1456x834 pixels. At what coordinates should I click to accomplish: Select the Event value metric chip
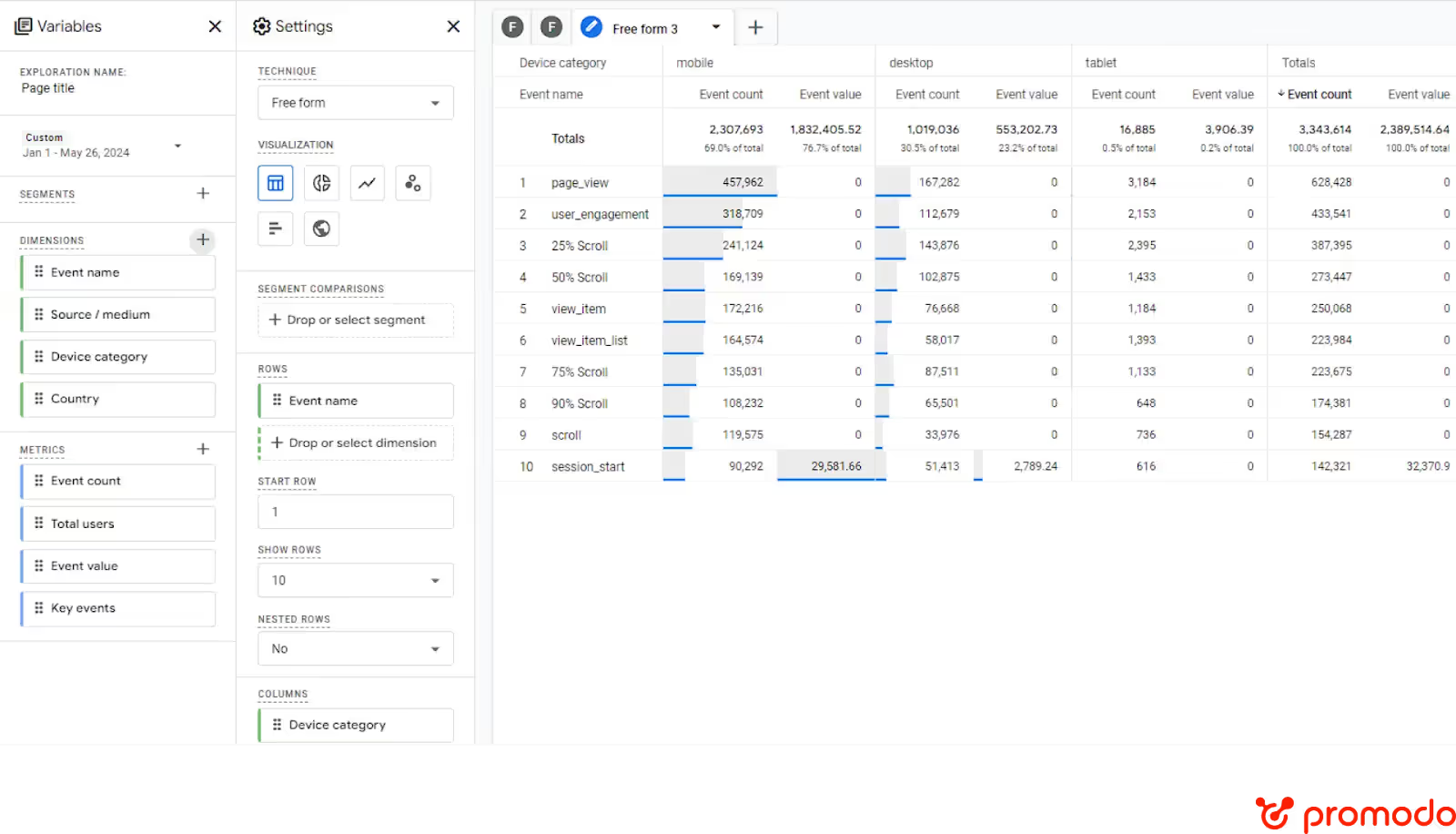tap(117, 565)
